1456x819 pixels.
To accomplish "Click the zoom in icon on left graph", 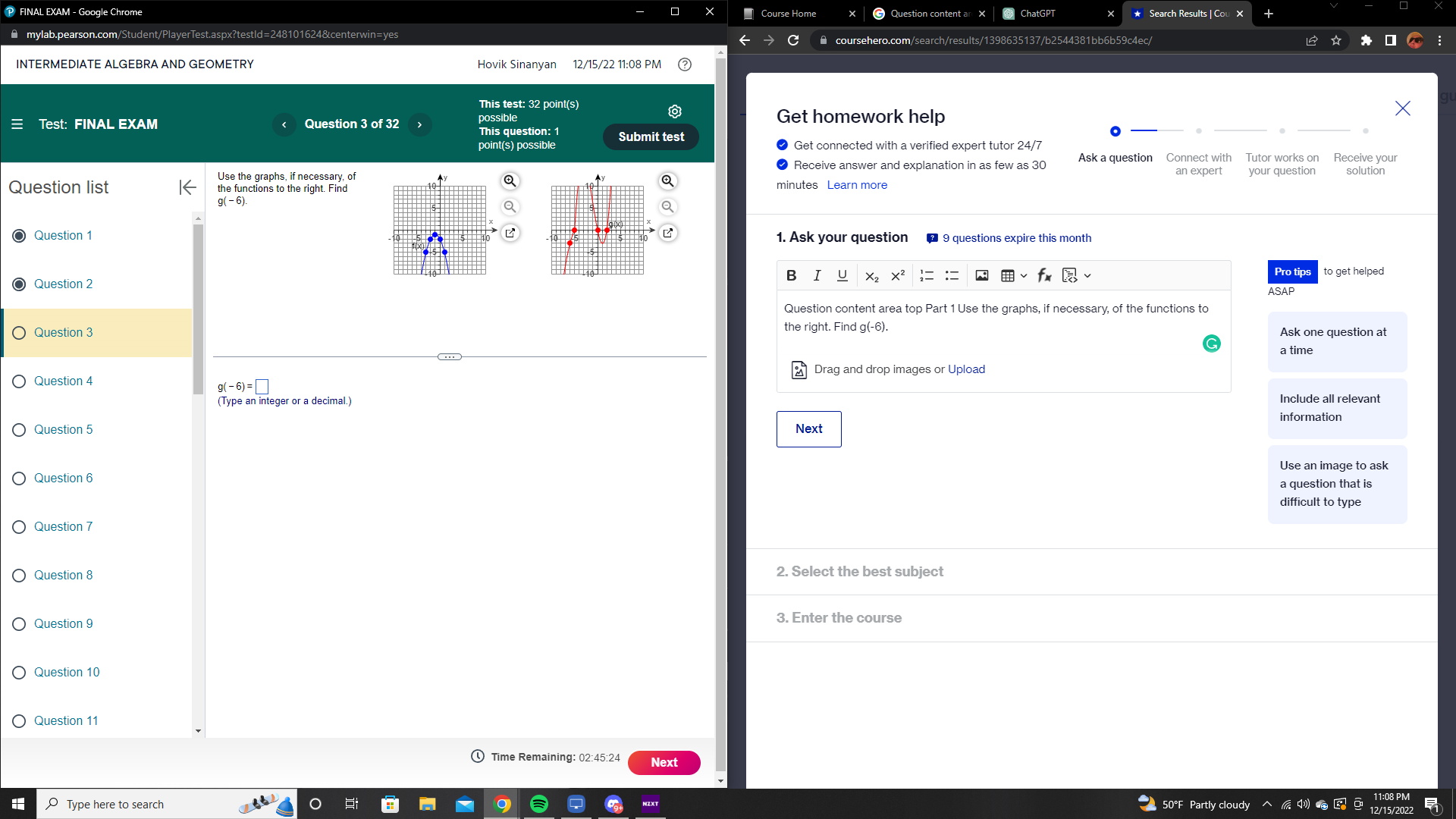I will (x=510, y=180).
